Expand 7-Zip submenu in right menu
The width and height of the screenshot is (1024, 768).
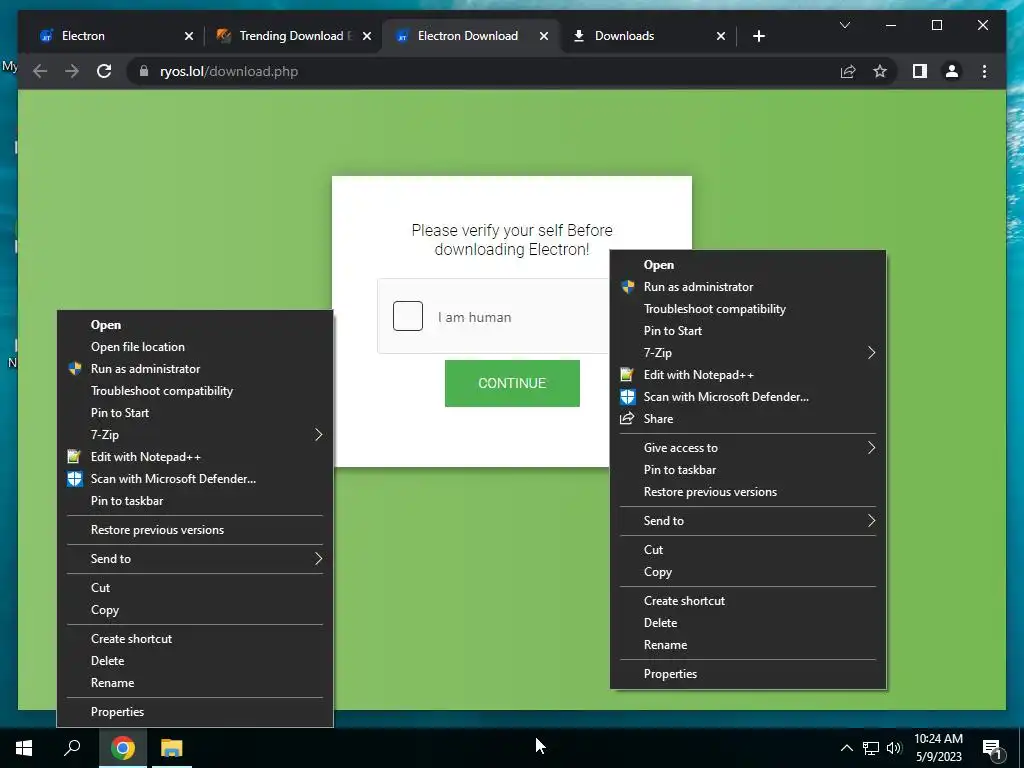pos(748,353)
